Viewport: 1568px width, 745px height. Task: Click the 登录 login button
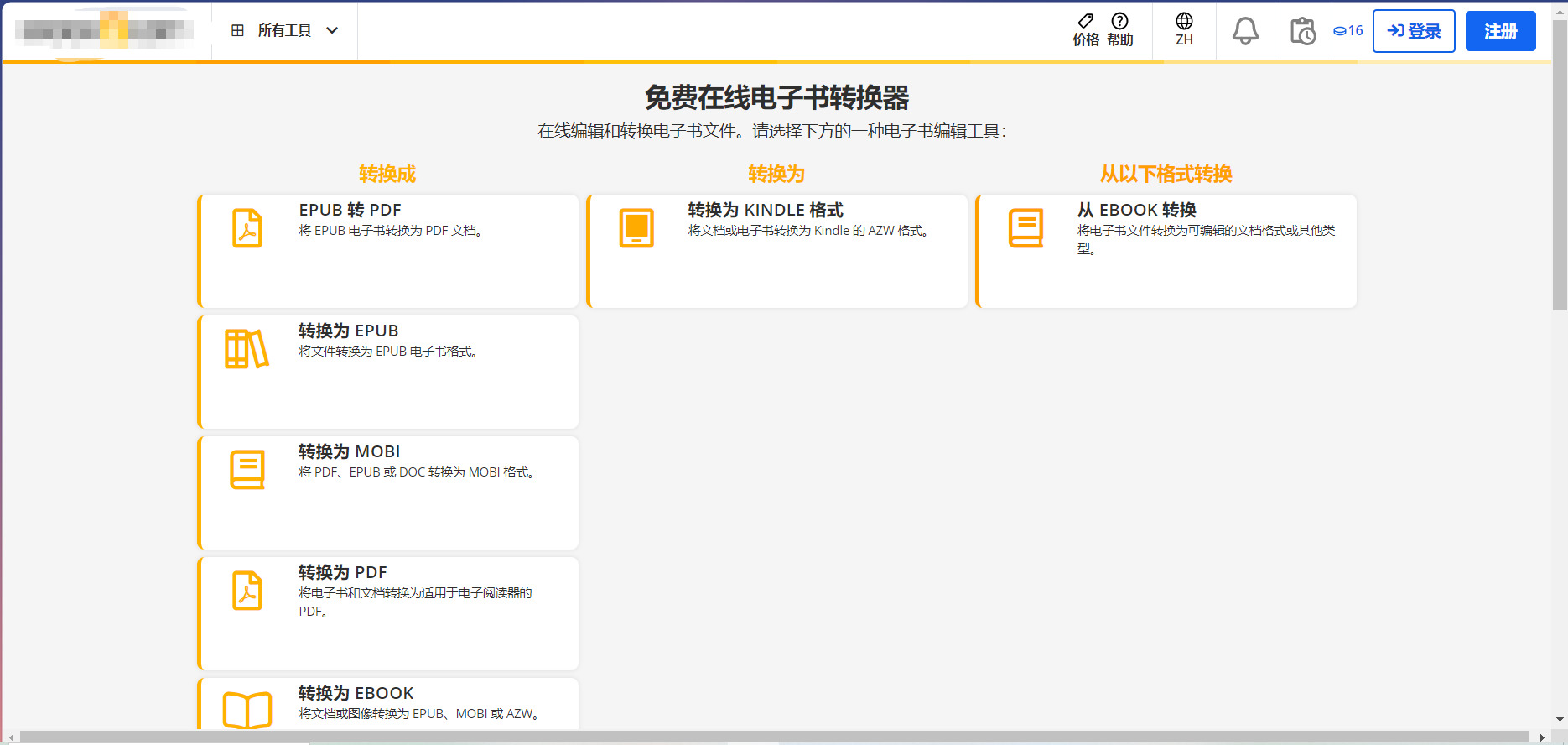[x=1414, y=31]
